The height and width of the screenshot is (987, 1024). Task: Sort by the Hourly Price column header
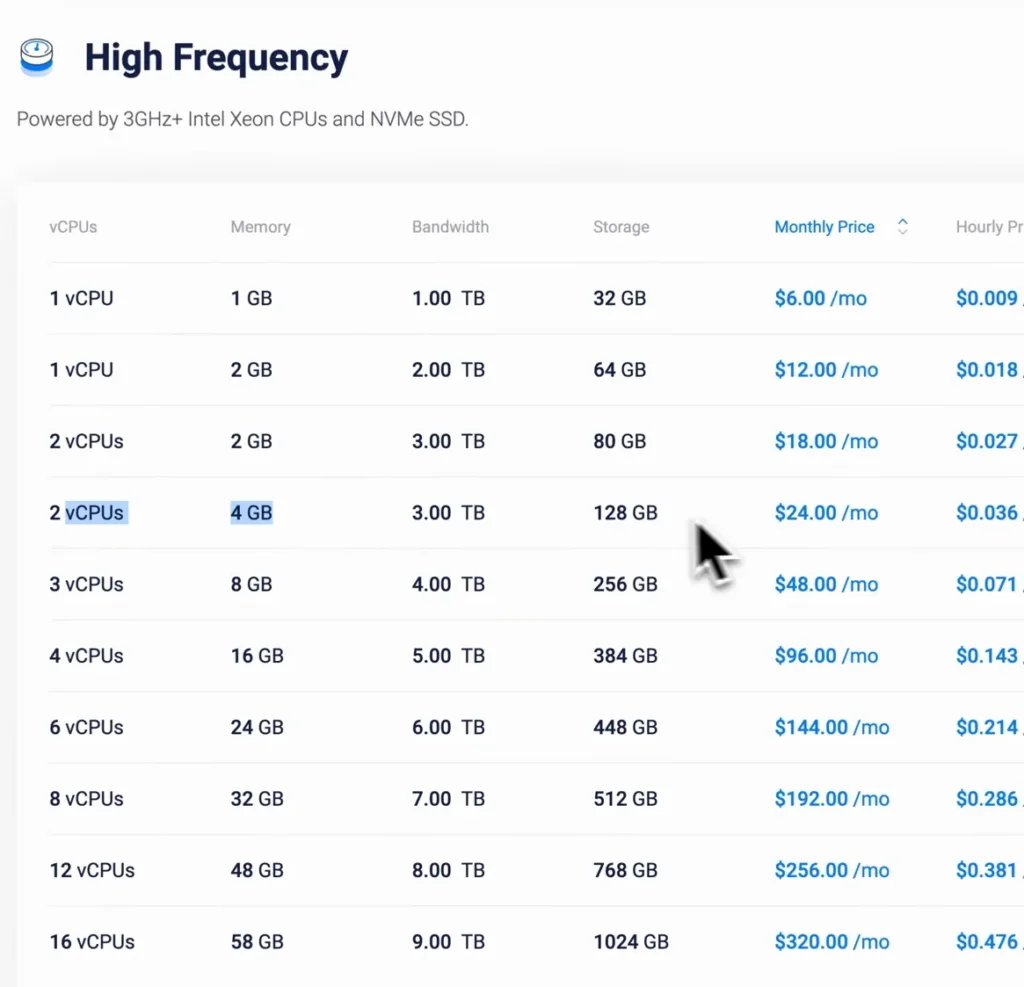point(989,227)
